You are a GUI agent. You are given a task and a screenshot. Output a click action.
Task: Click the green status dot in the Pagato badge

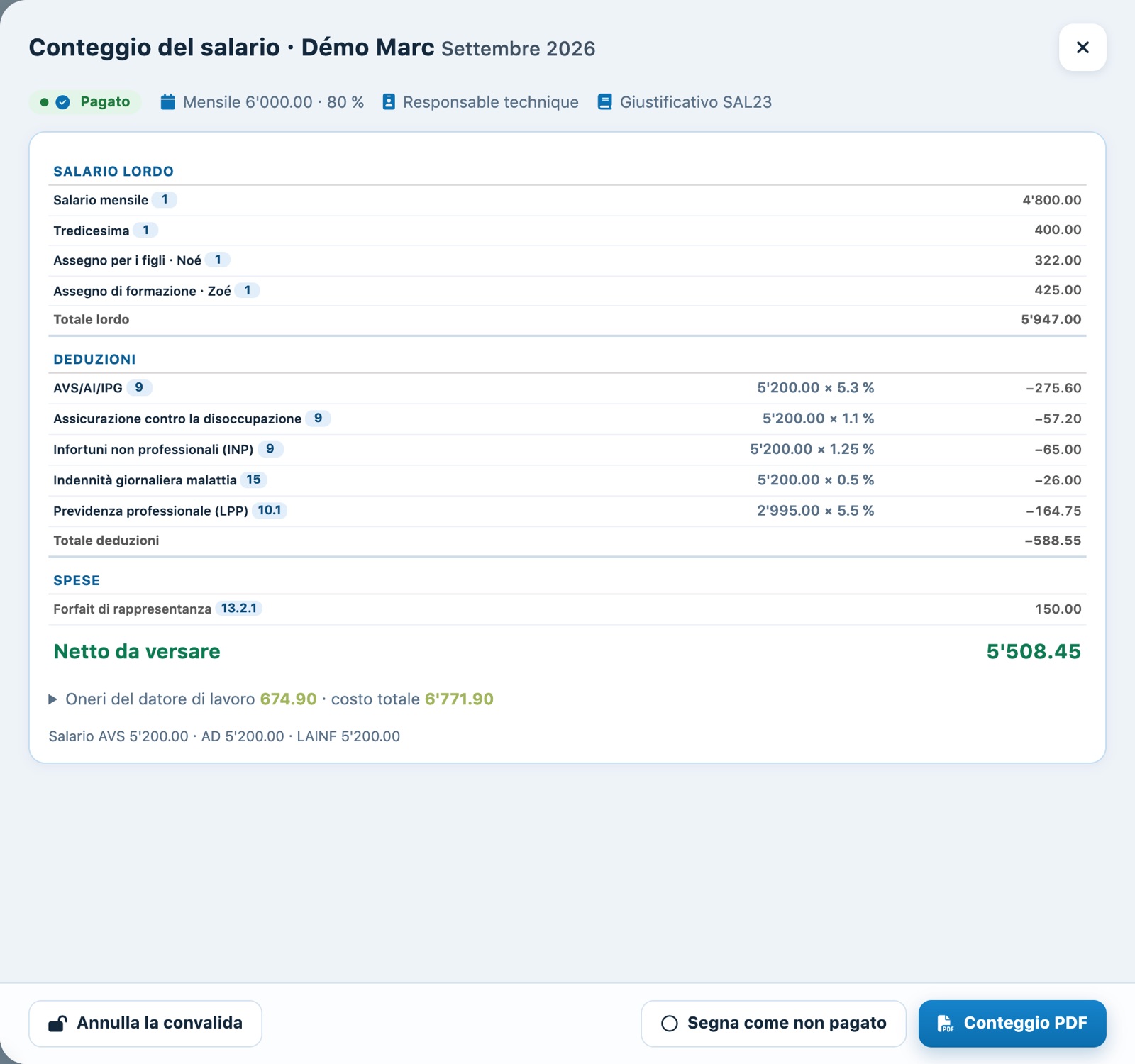44,102
